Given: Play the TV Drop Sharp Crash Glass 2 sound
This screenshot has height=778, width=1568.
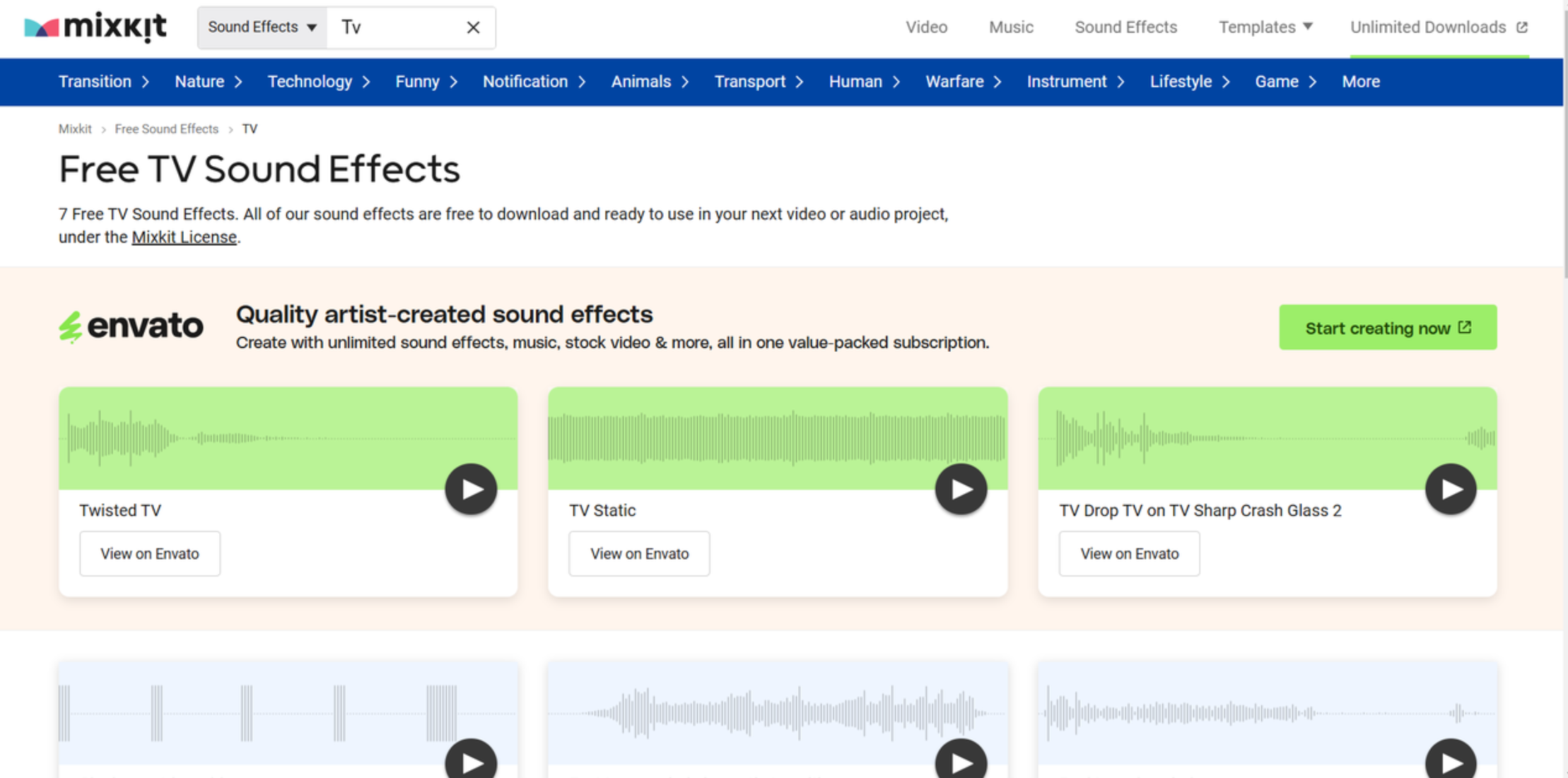Looking at the screenshot, I should pos(1450,488).
